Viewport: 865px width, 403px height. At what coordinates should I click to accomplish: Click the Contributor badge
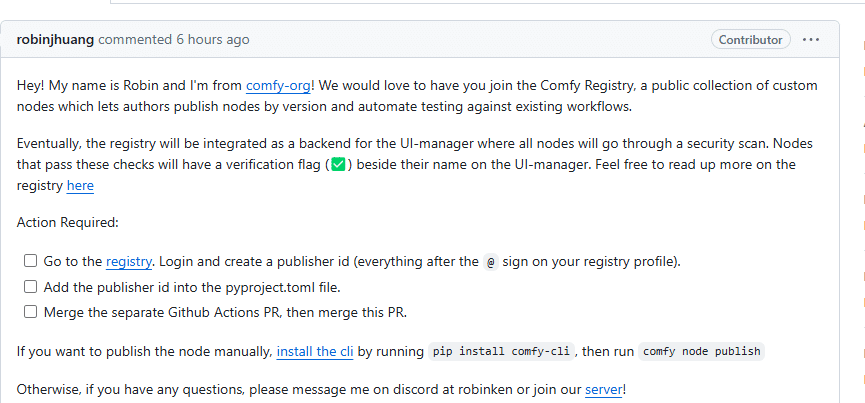point(751,40)
